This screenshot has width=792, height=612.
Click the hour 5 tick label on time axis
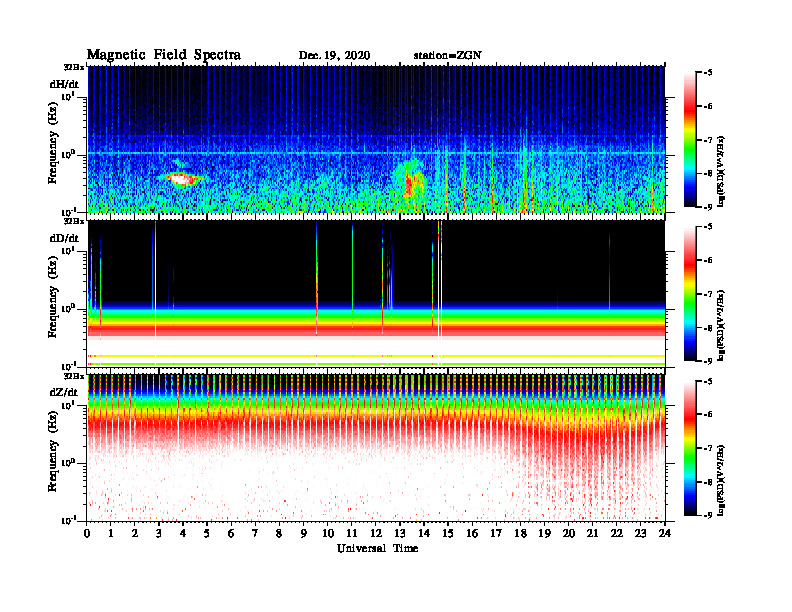click(207, 534)
